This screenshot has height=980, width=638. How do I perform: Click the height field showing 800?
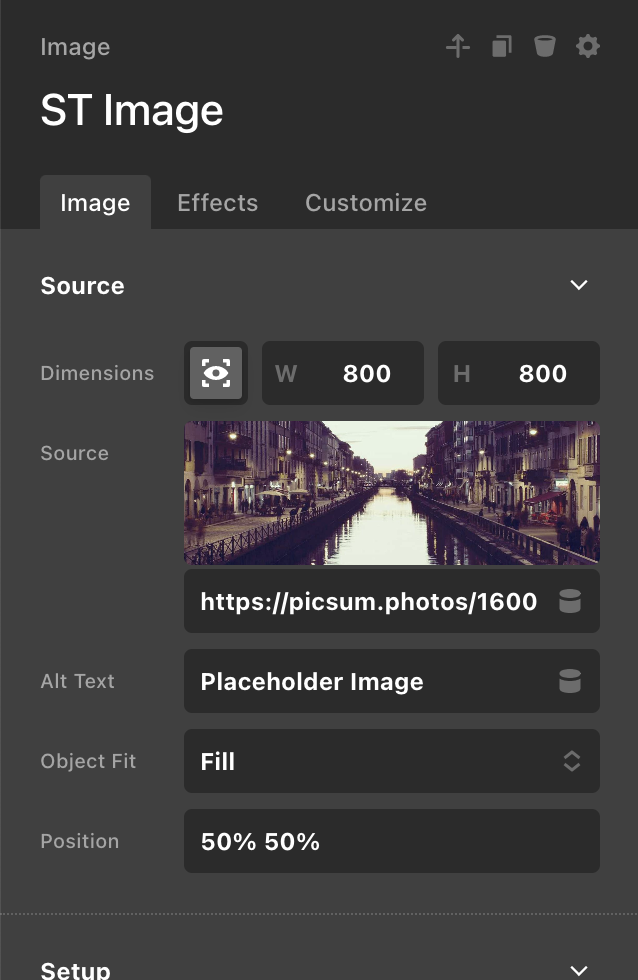519,374
